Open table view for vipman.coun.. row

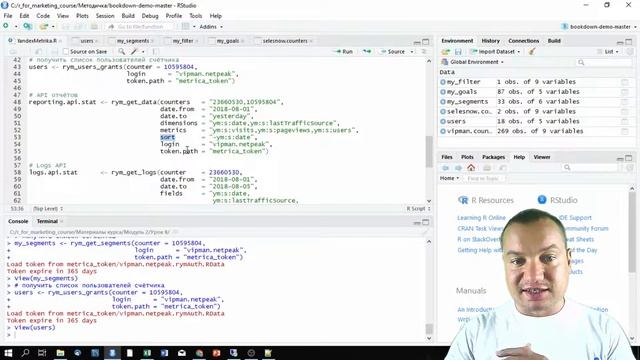(624, 131)
